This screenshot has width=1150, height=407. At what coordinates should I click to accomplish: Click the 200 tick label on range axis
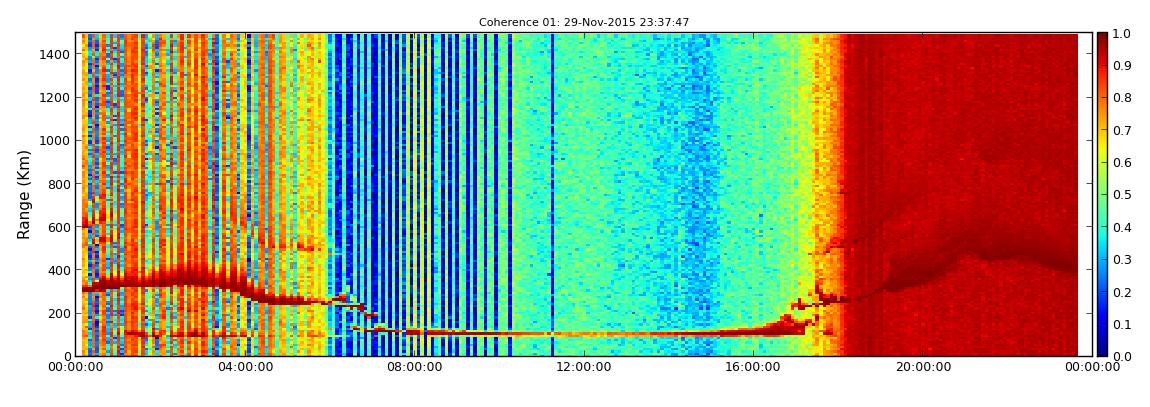(59, 313)
